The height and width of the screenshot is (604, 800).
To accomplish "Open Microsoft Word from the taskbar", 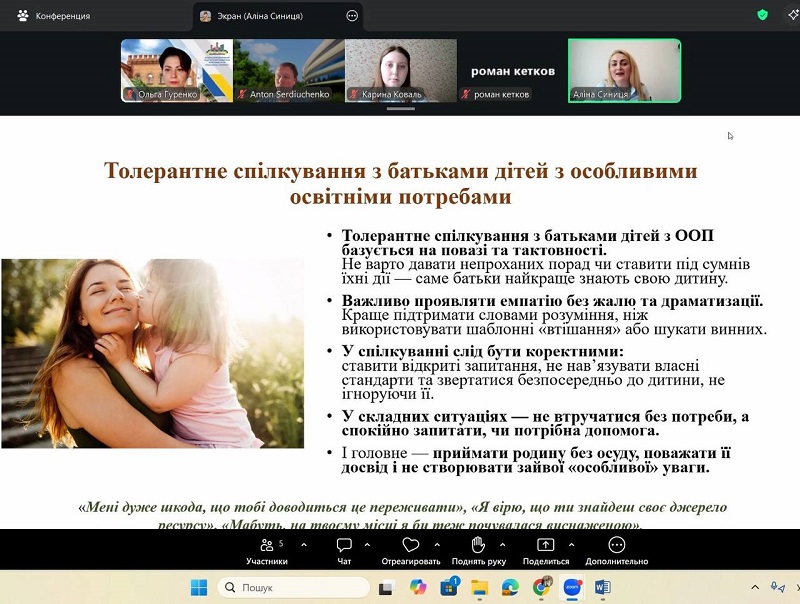I will point(602,587).
